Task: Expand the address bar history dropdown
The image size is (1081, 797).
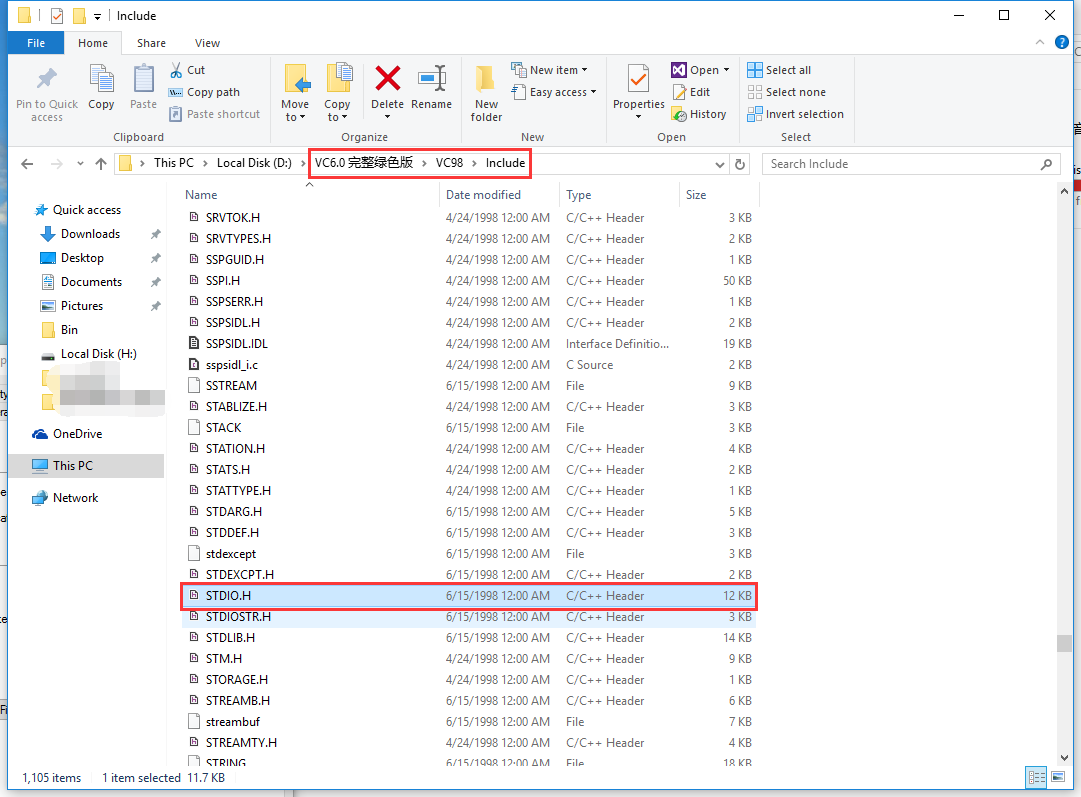Action: coord(720,164)
